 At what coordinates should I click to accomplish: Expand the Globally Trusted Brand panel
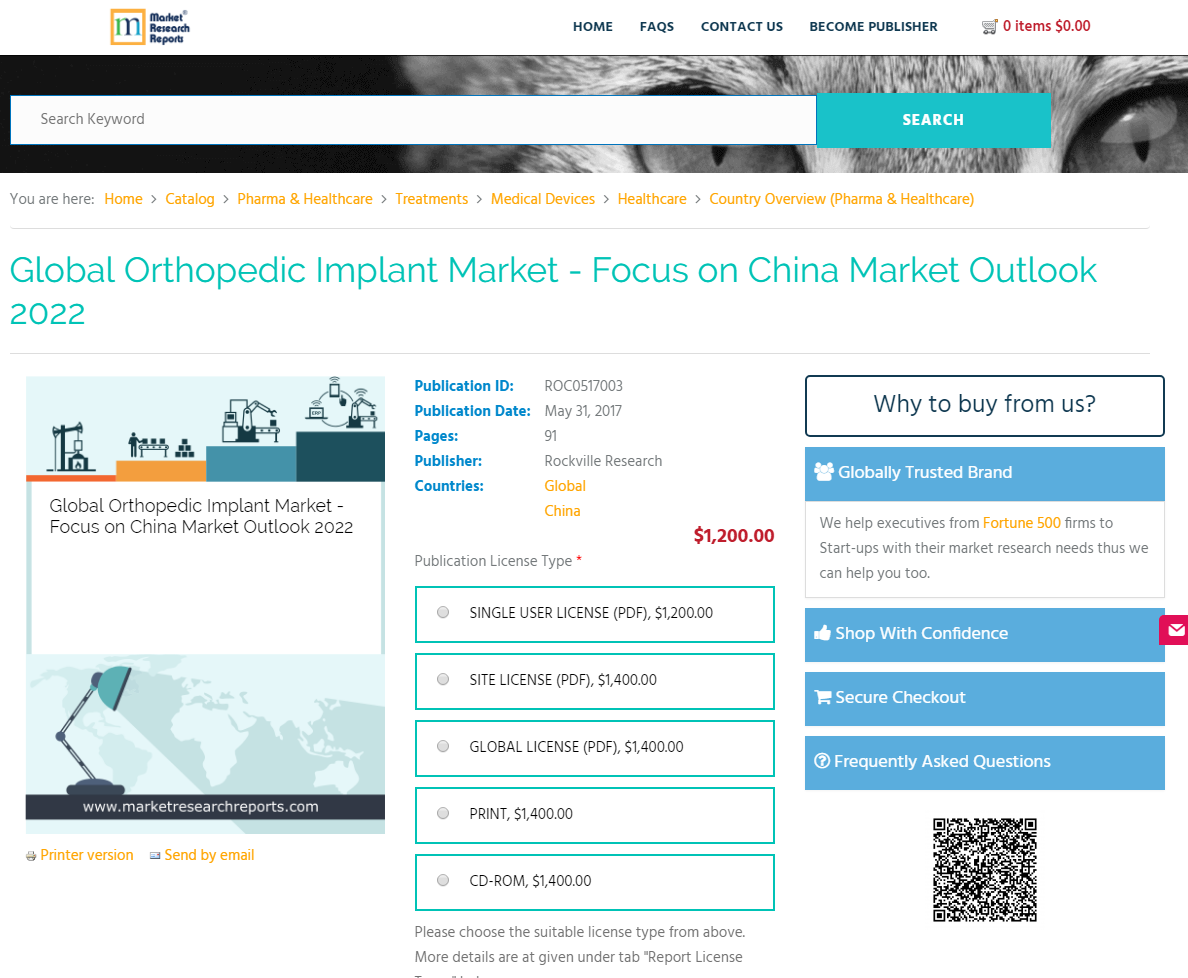click(x=984, y=473)
